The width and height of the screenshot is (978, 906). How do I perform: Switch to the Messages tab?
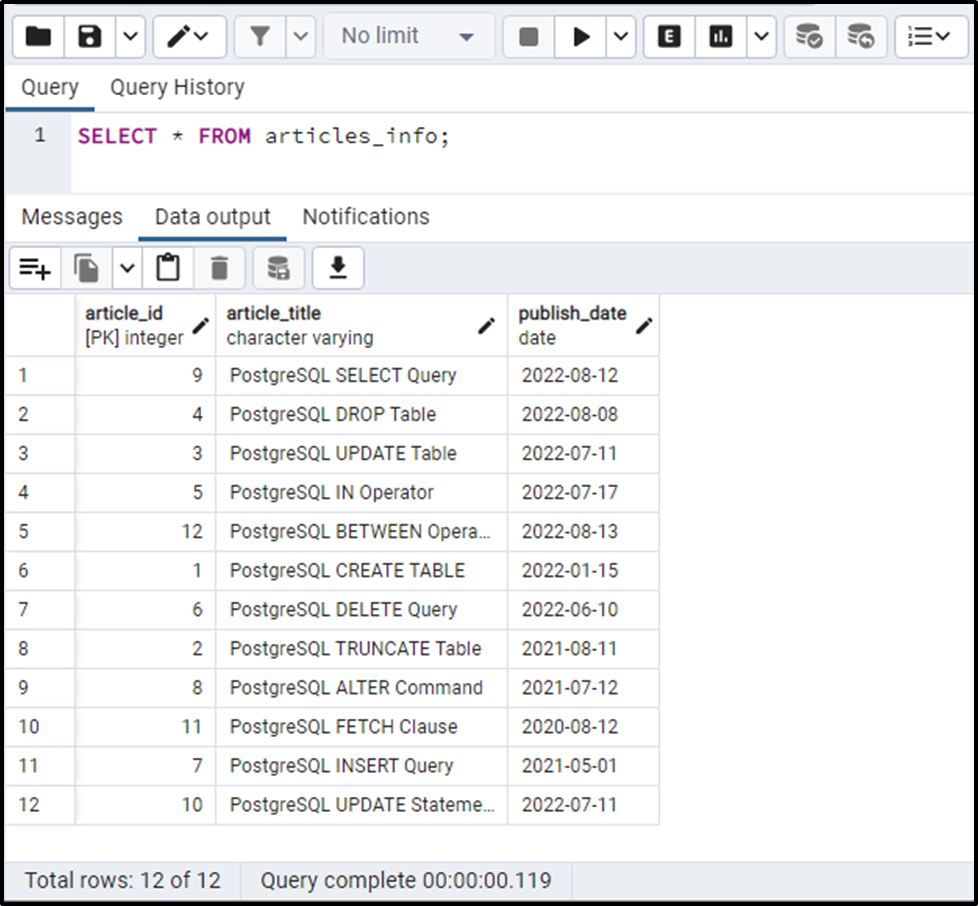coord(70,217)
